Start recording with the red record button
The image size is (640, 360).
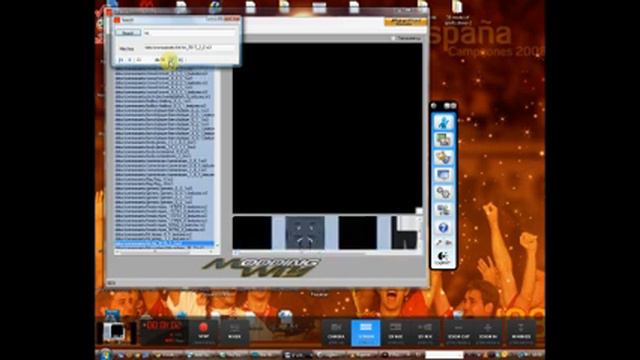tap(203, 331)
